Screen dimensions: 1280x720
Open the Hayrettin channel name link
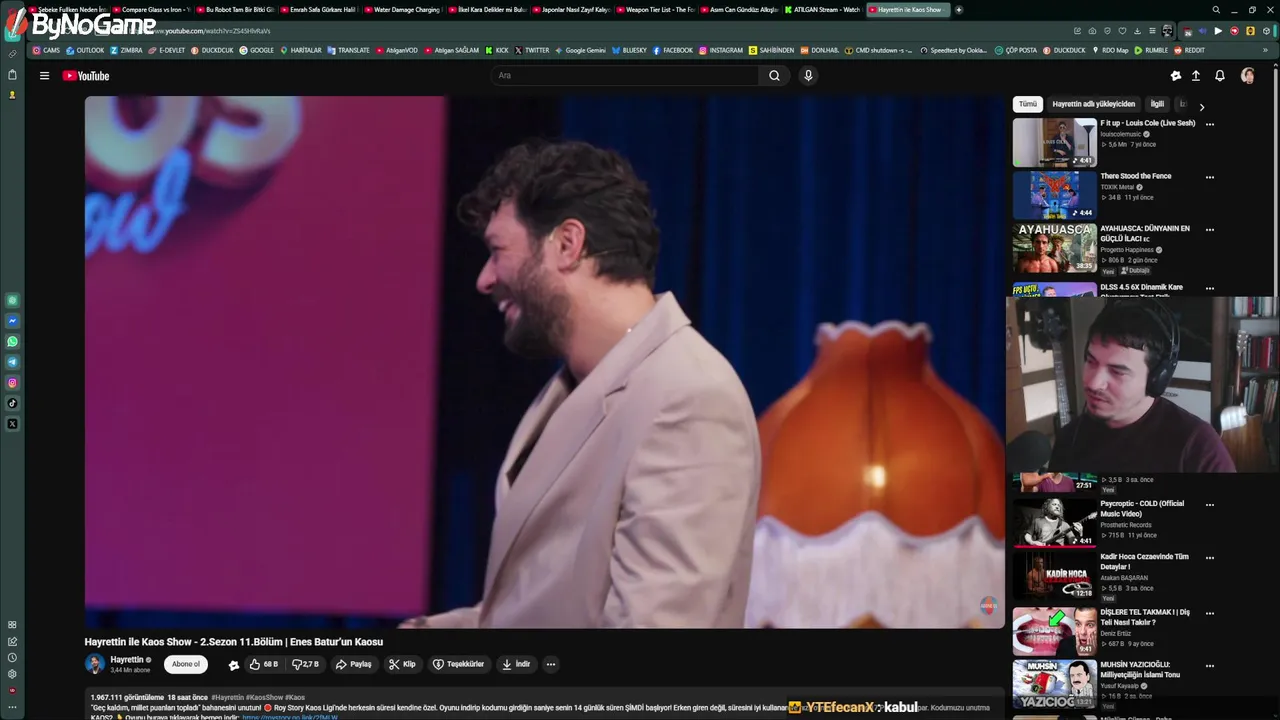coord(127,660)
